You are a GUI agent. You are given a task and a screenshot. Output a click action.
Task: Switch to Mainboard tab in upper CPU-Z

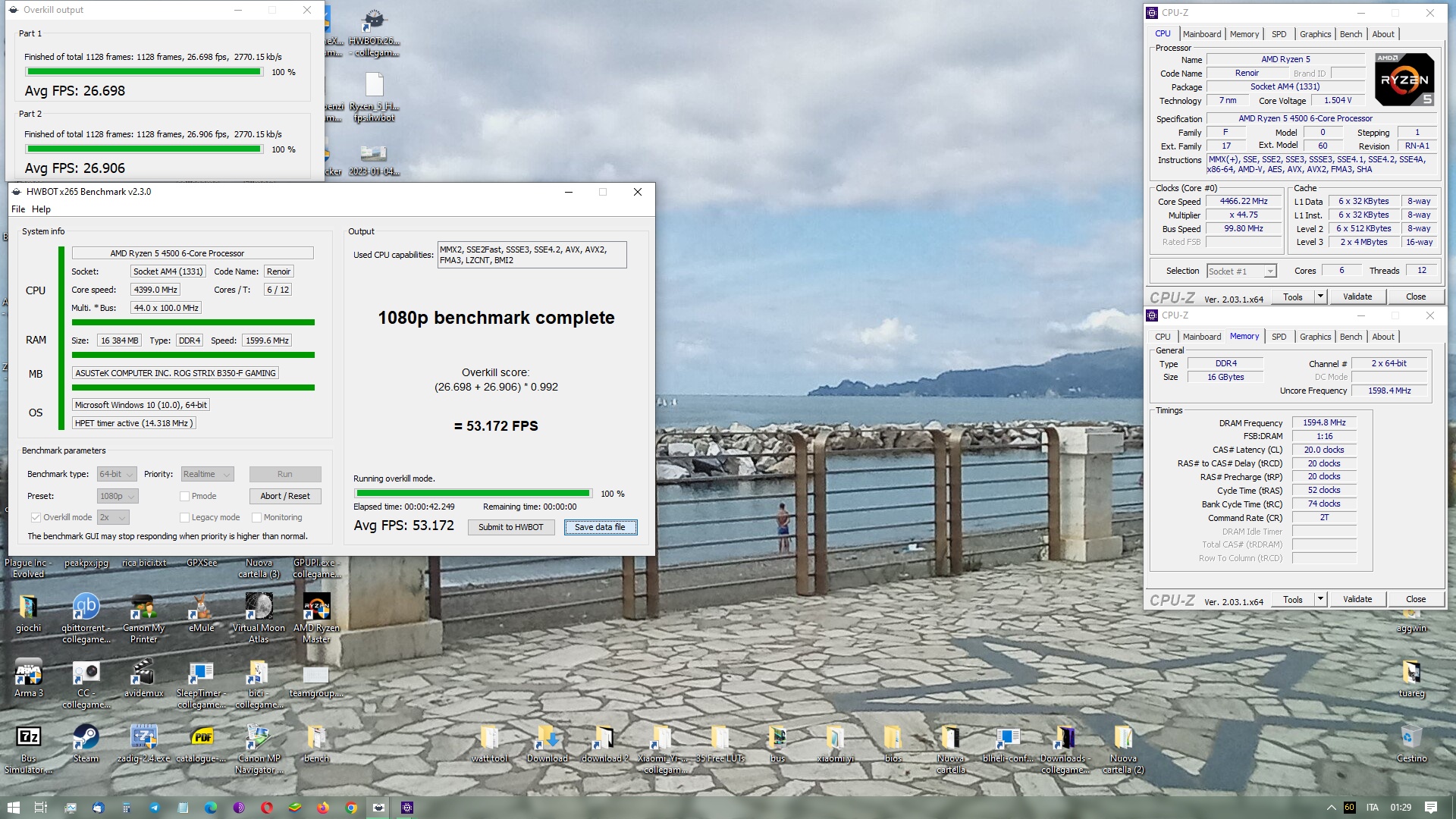tap(1202, 34)
